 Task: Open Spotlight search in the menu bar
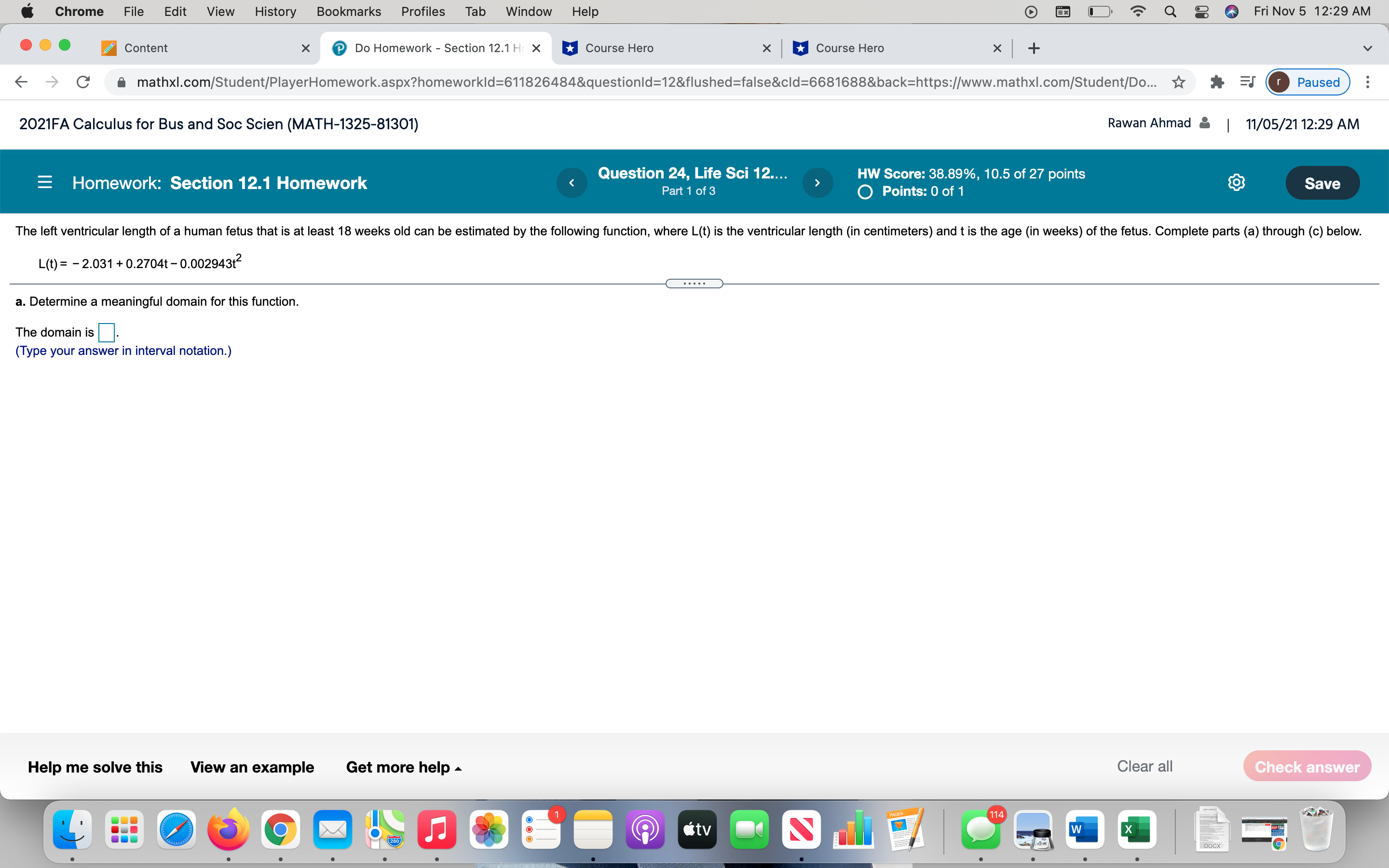click(x=1171, y=11)
